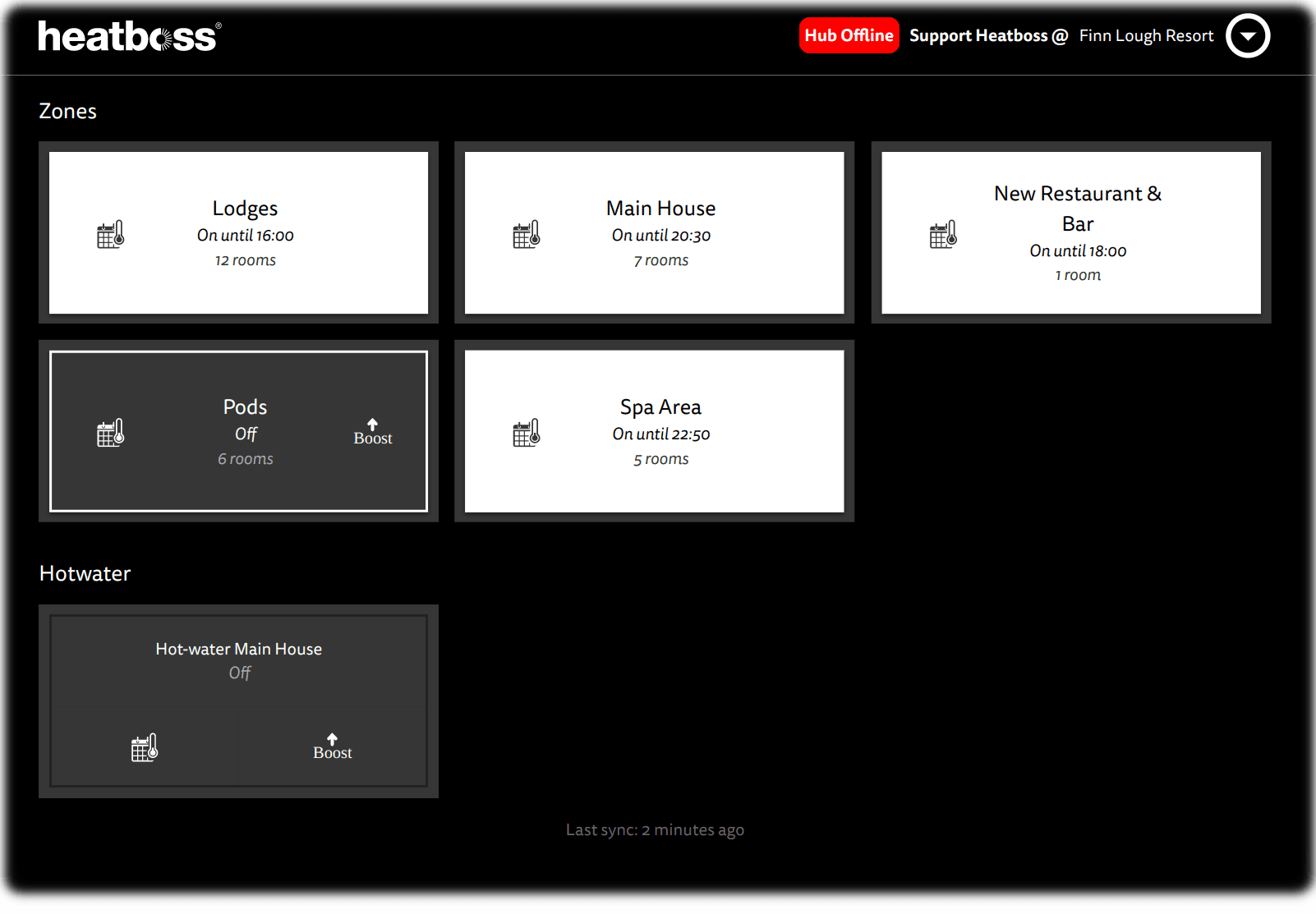
Task: Boost the Pods zone heating
Action: (x=372, y=432)
